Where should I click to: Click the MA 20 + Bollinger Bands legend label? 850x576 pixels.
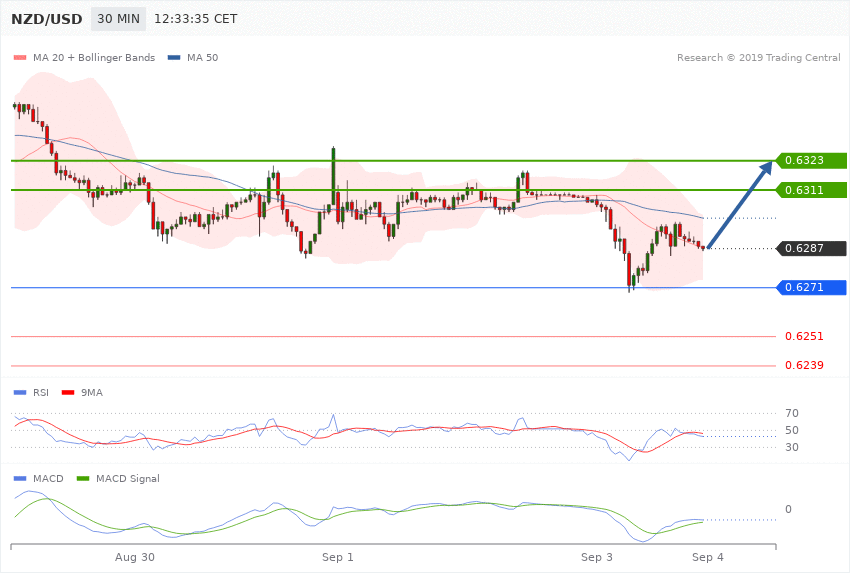click(x=94, y=57)
